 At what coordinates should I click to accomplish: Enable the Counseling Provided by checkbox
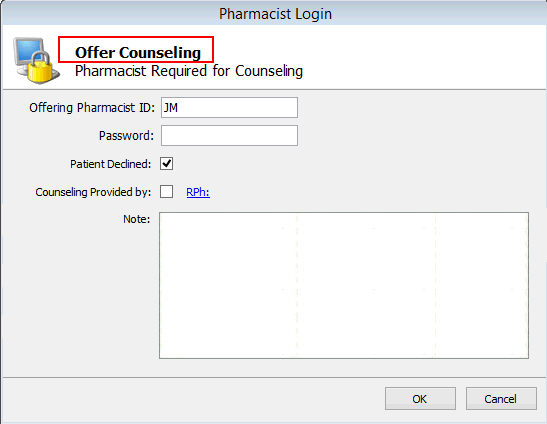pos(166,192)
